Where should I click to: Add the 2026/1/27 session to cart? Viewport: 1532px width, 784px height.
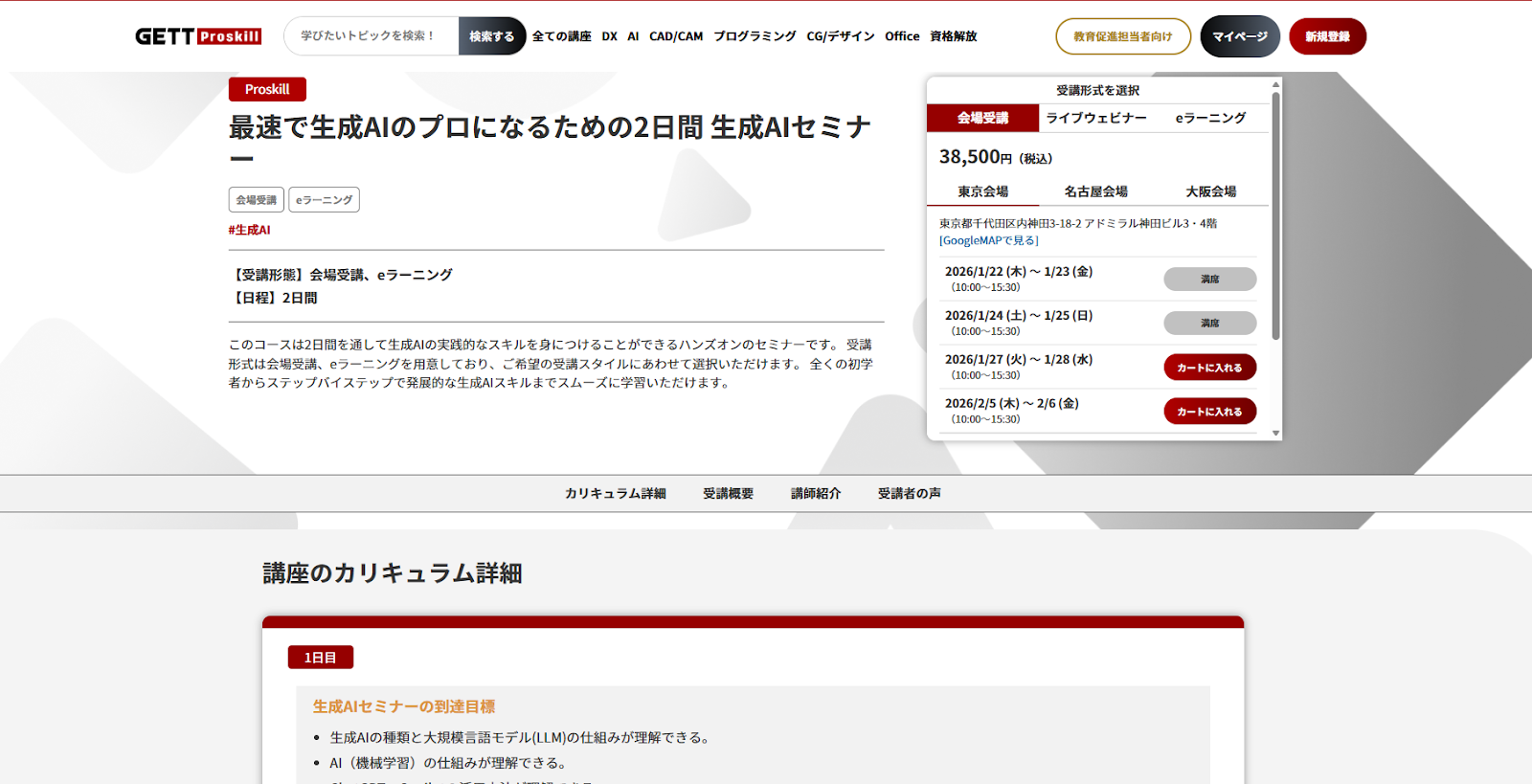click(x=1209, y=368)
